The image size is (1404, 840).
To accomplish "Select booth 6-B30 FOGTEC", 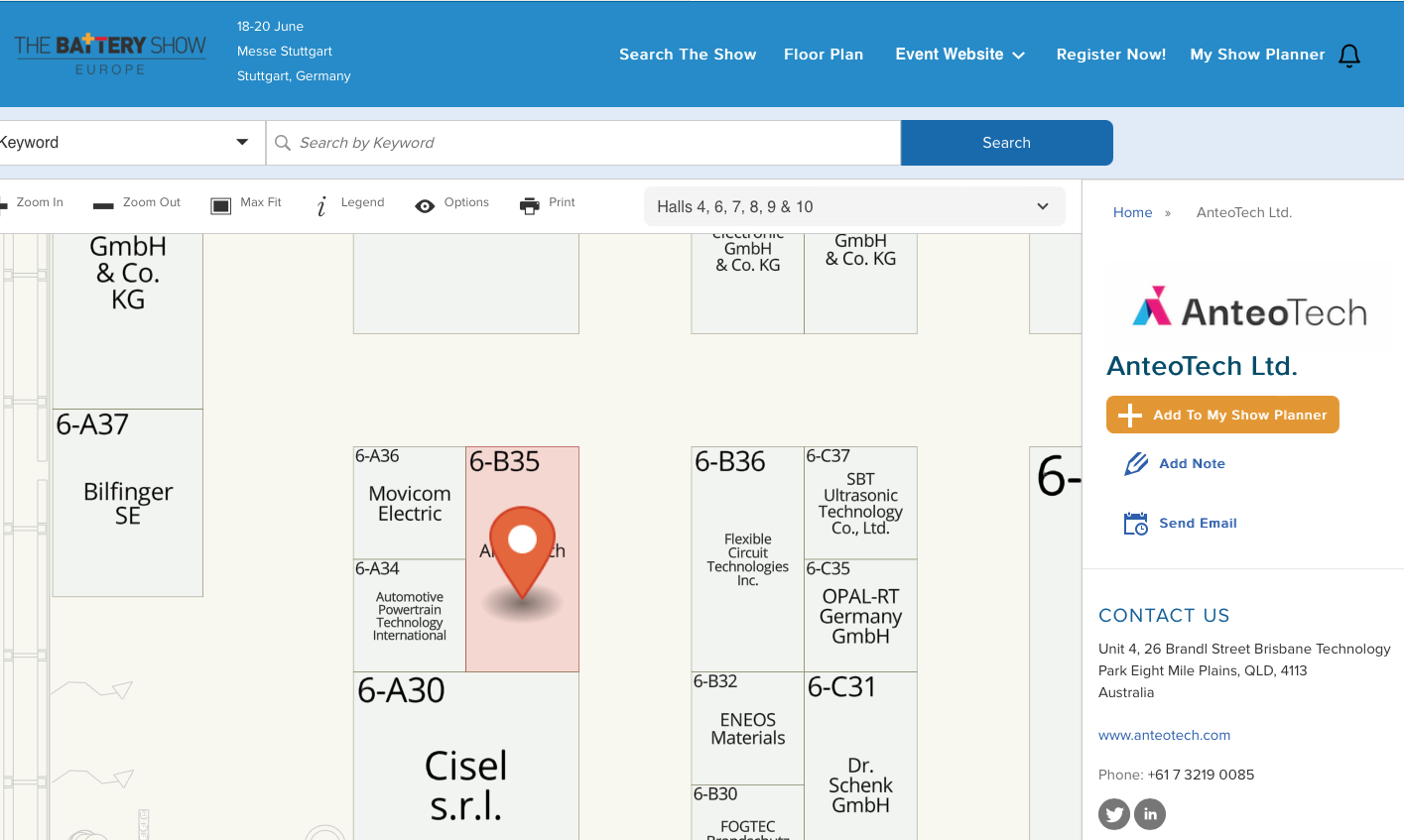I will (x=748, y=813).
